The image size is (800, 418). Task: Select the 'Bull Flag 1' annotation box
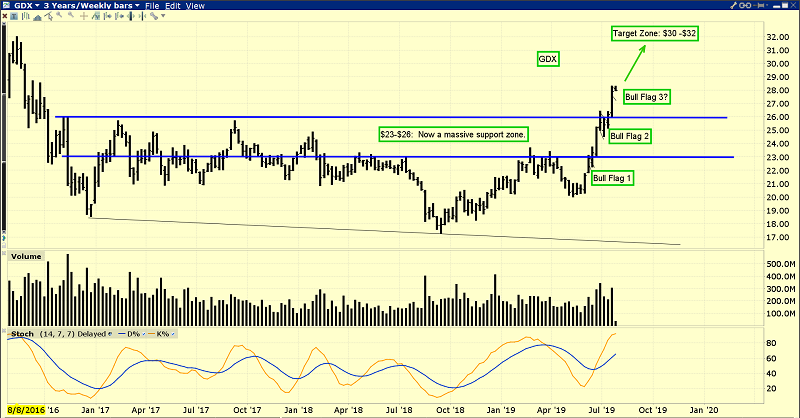tap(612, 178)
